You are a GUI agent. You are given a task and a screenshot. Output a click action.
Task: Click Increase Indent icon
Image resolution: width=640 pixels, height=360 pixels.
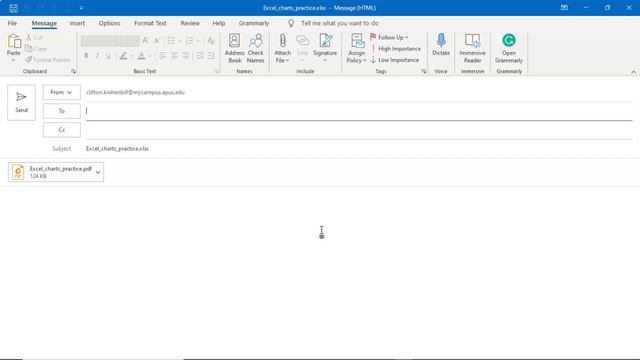pos(211,56)
